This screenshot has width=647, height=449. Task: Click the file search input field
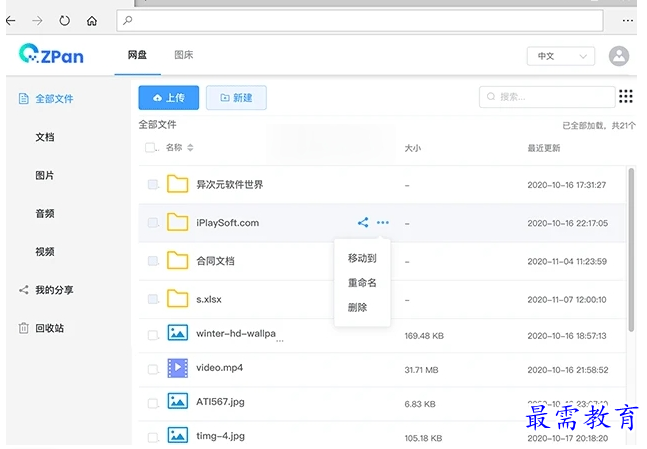(548, 97)
